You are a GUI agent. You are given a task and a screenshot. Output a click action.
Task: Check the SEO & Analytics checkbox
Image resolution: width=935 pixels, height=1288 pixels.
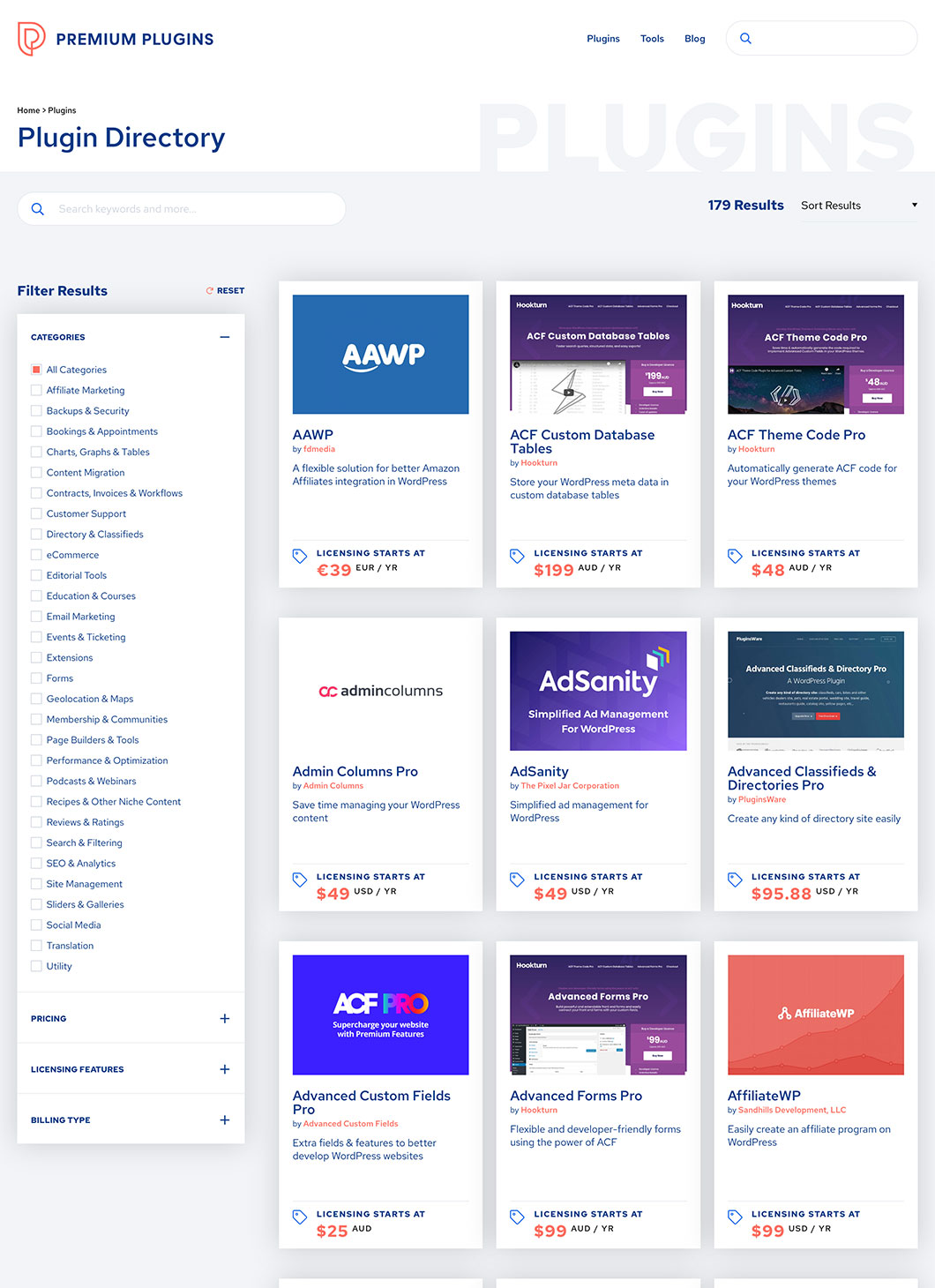click(36, 864)
